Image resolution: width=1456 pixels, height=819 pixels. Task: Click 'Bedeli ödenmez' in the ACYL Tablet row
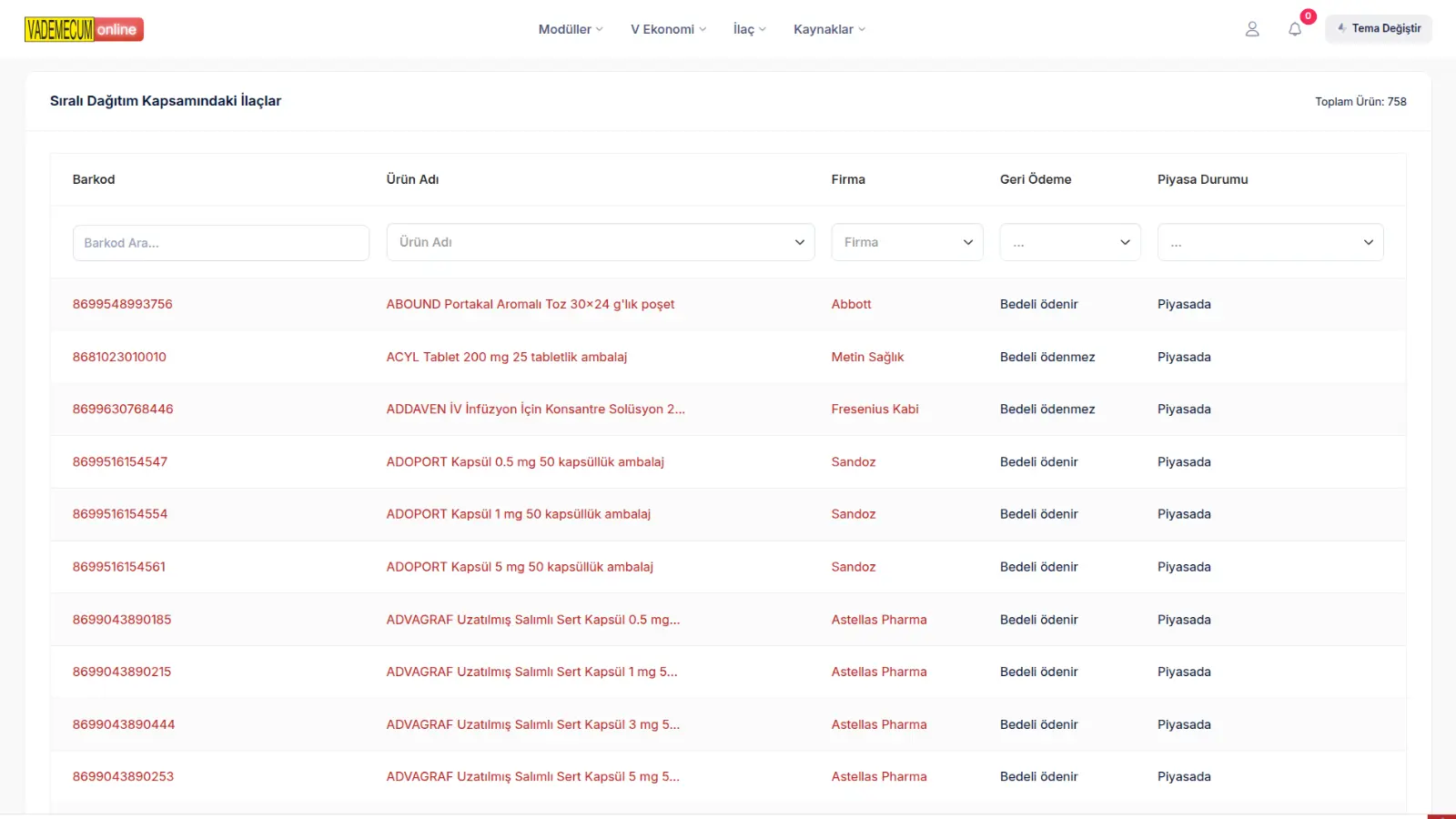[1047, 357]
